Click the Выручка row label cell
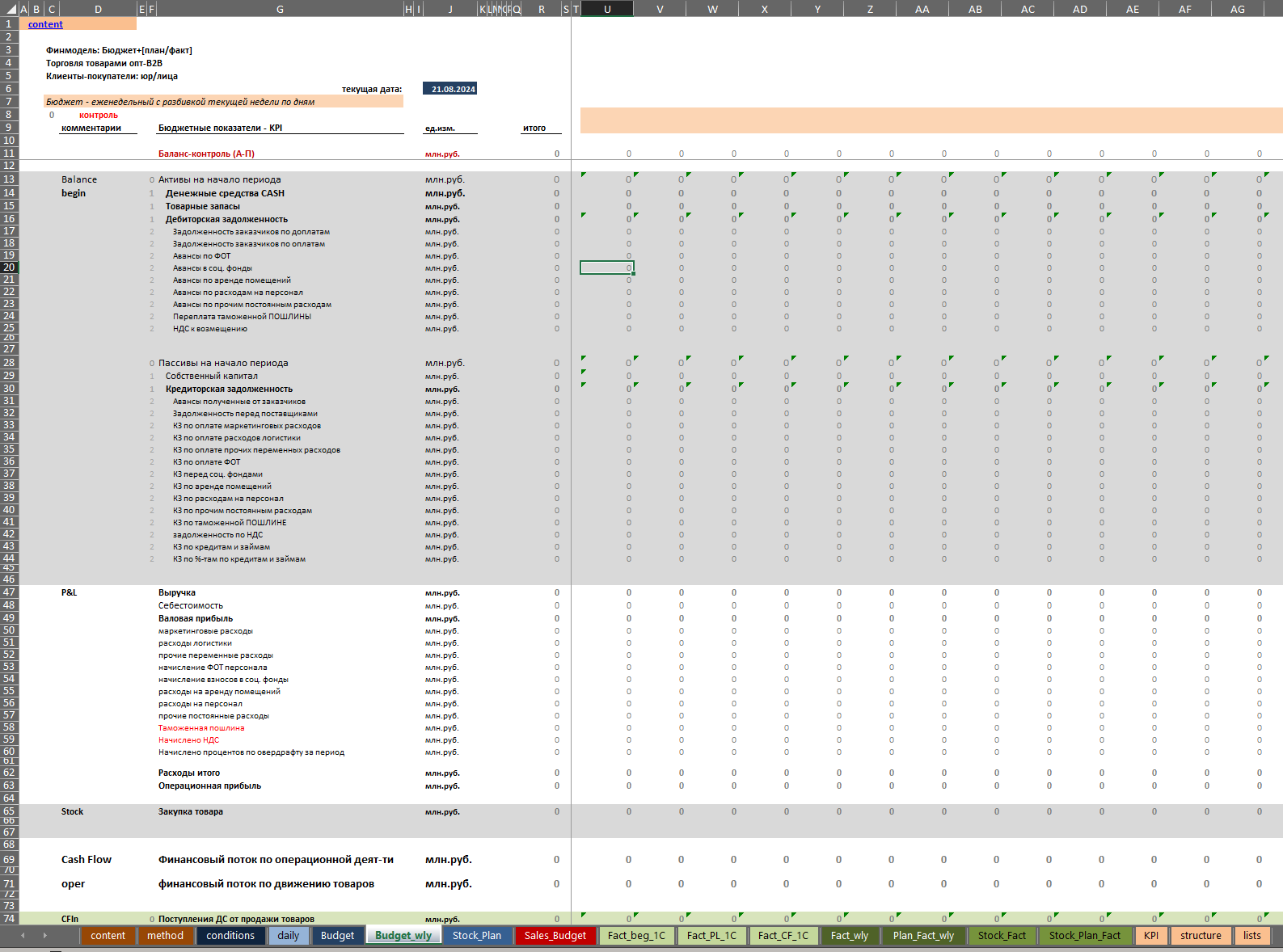The image size is (1283, 952). click(x=177, y=592)
